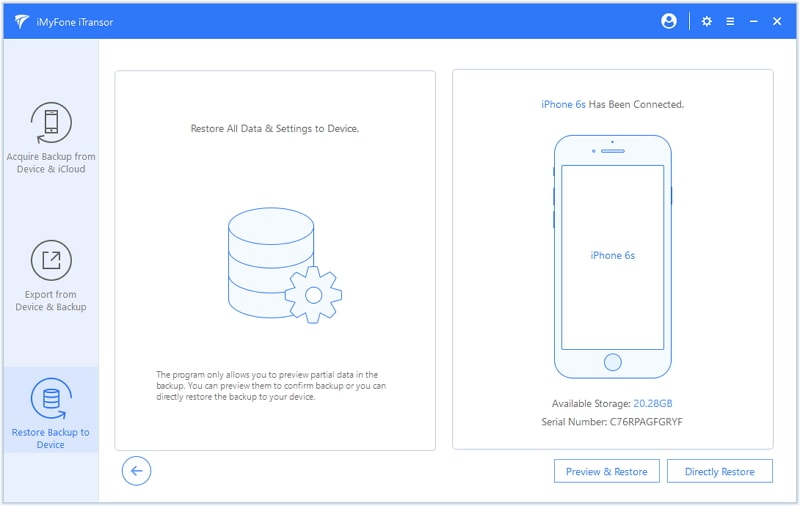The image size is (800, 506).
Task: Switch to Acquire Backup from Device & iCloud
Action: click(x=51, y=162)
